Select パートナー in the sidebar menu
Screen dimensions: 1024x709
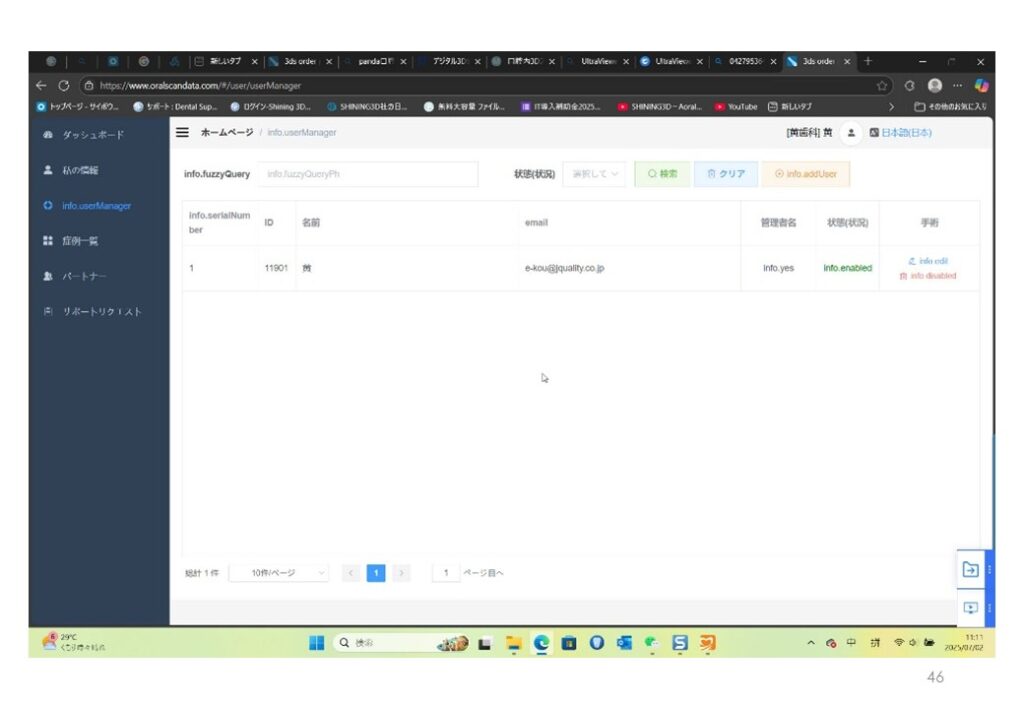84,276
